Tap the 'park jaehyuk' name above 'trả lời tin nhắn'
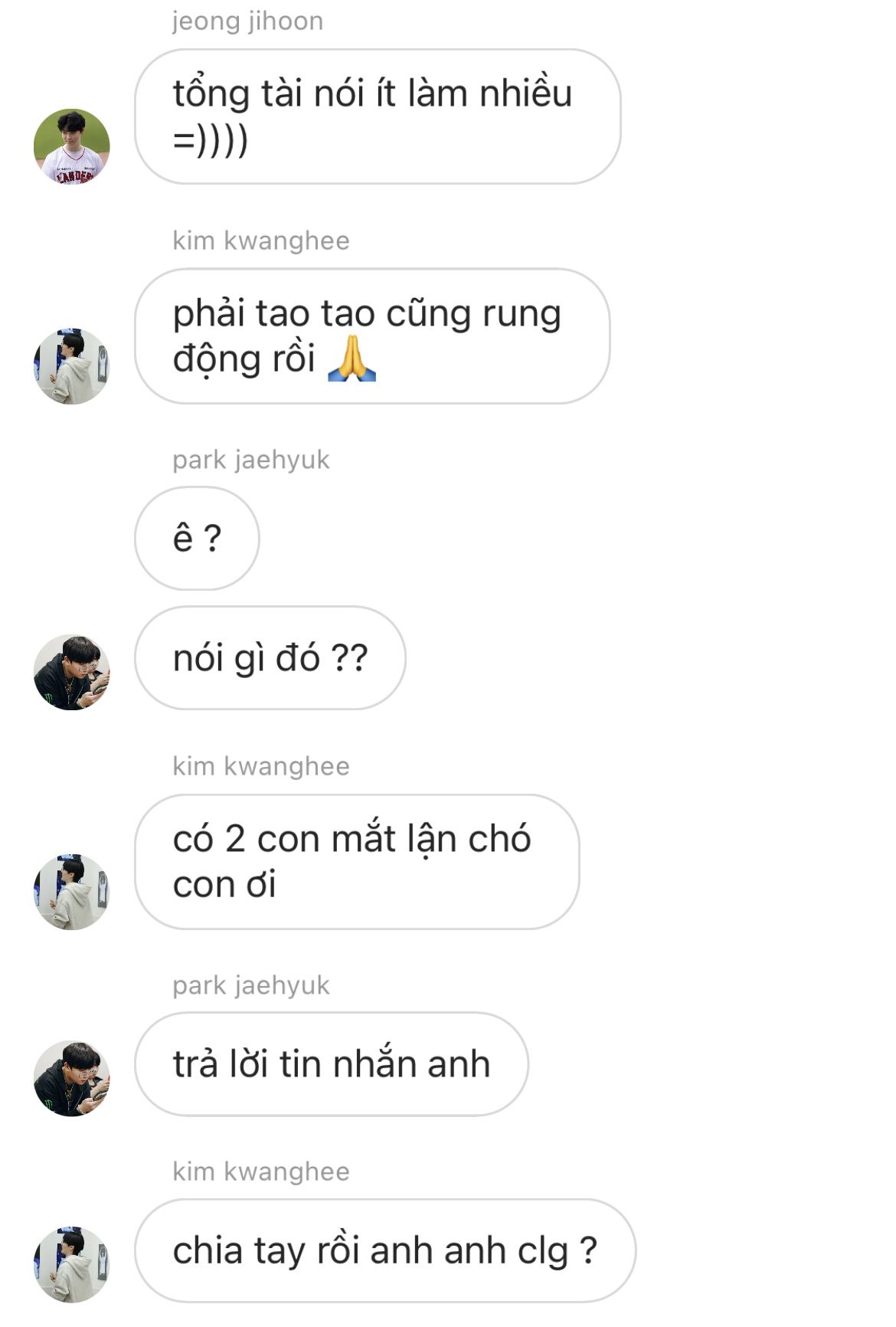Image resolution: width=896 pixels, height=1327 pixels. click(x=251, y=985)
